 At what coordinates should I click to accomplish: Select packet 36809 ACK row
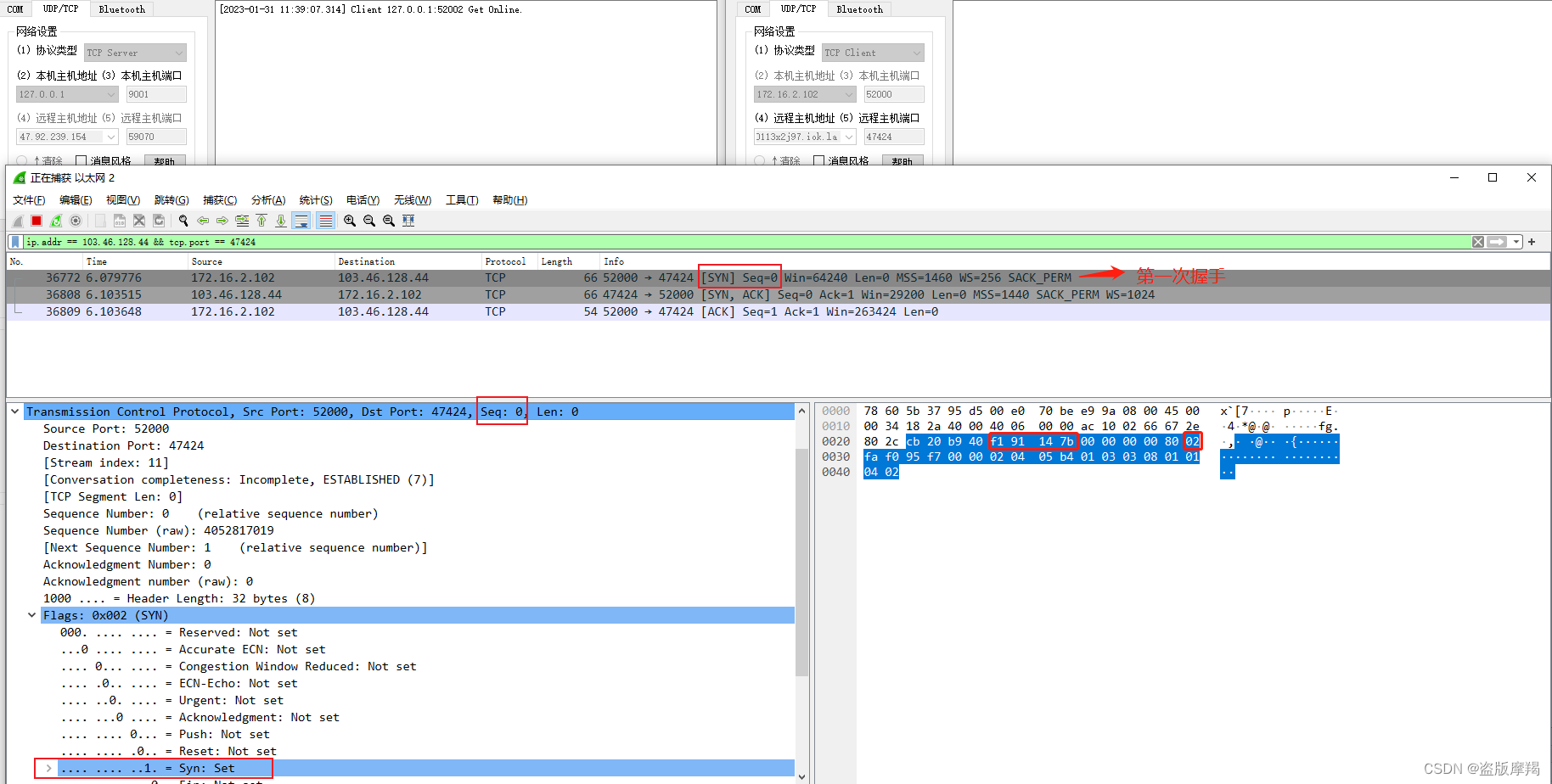[x=779, y=311]
